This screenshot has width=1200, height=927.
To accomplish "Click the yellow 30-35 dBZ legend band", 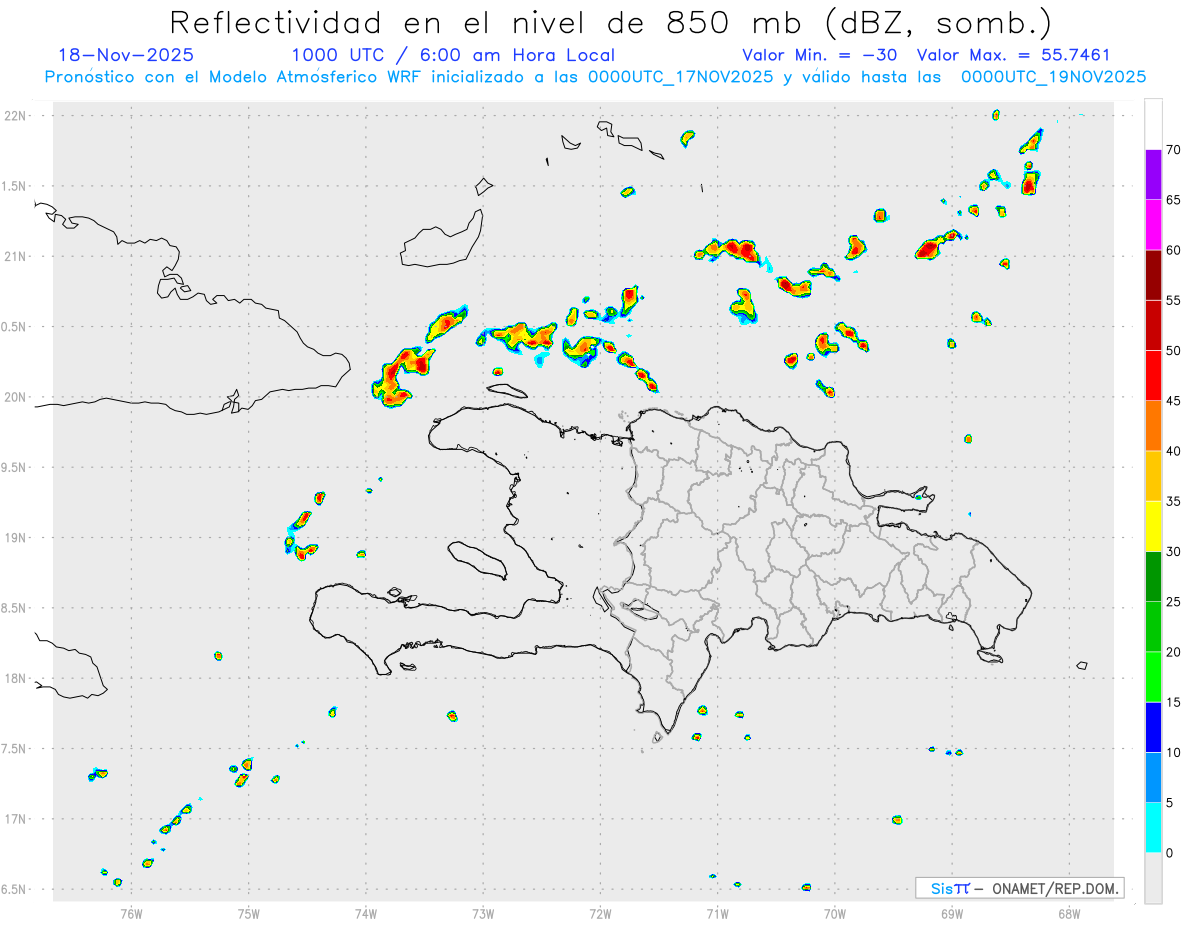I will (x=1153, y=526).
